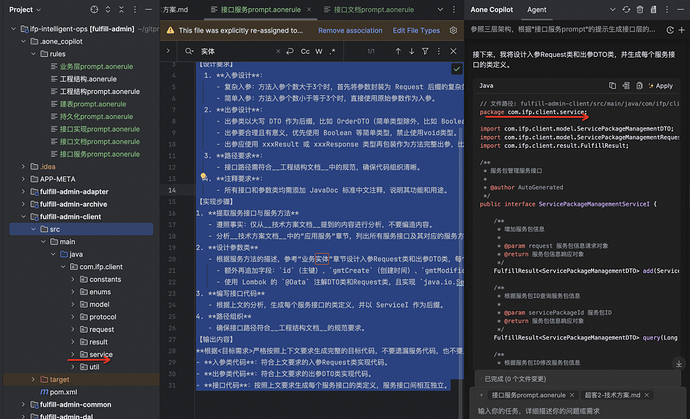Click the document icon in Copilot header
Viewport: 690px width, 419px height.
pos(653,9)
